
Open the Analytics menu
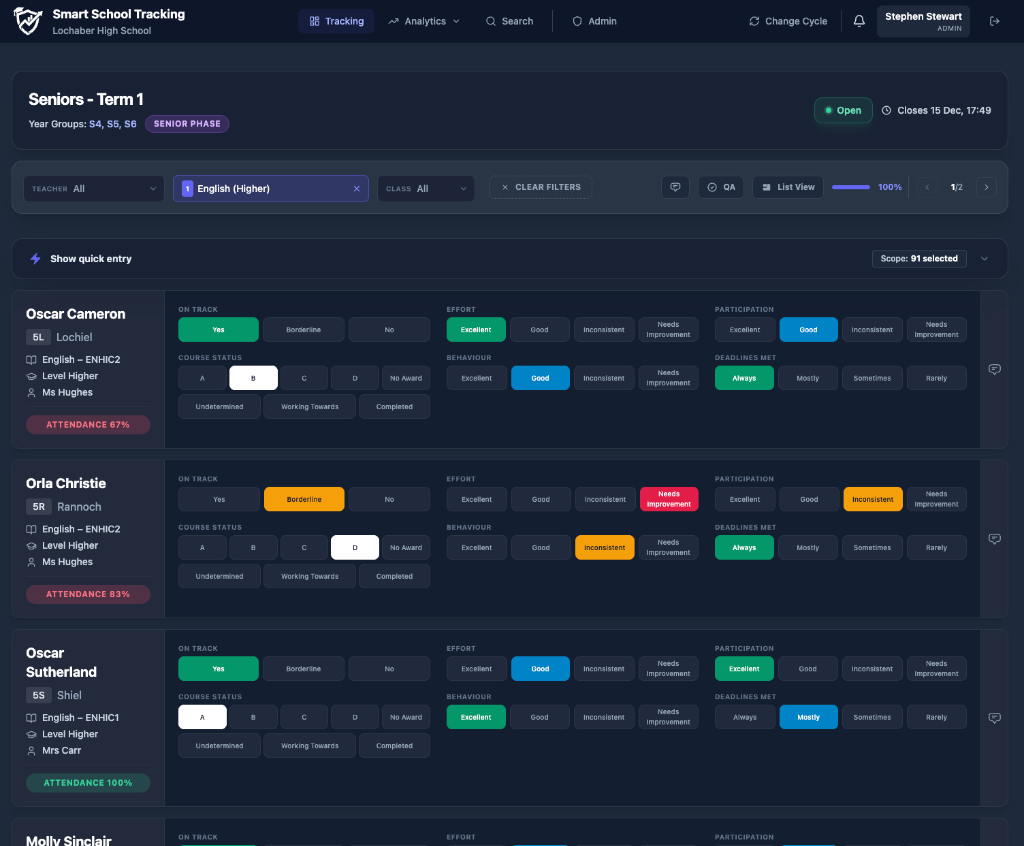click(x=424, y=21)
